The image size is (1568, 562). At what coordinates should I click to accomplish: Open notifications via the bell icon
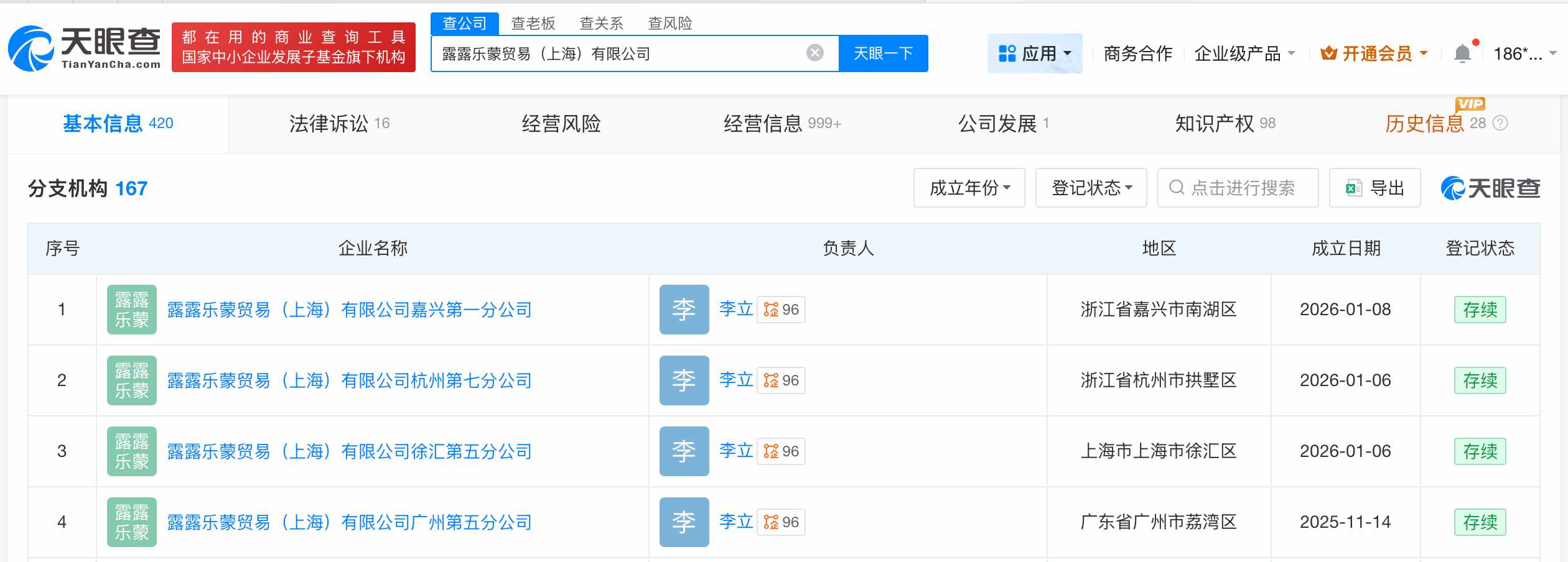(1463, 53)
